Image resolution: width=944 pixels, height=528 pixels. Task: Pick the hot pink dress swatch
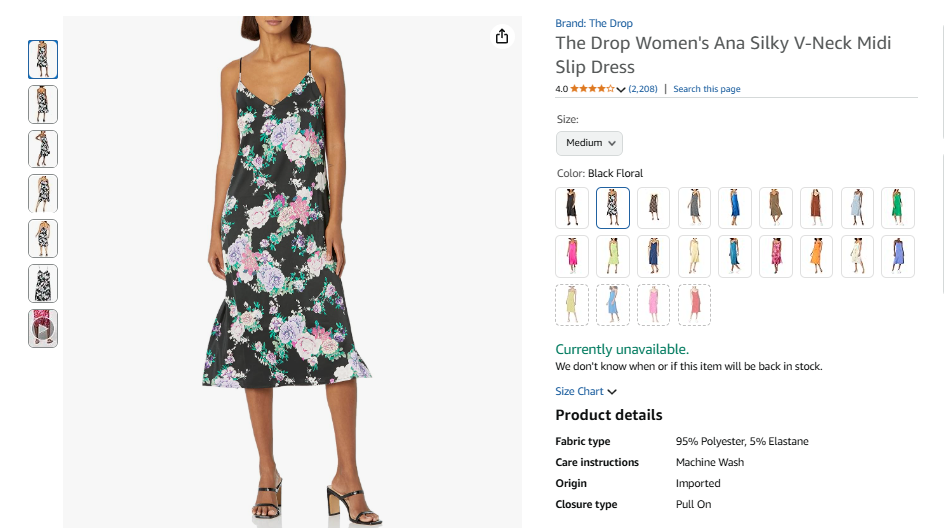click(x=572, y=256)
